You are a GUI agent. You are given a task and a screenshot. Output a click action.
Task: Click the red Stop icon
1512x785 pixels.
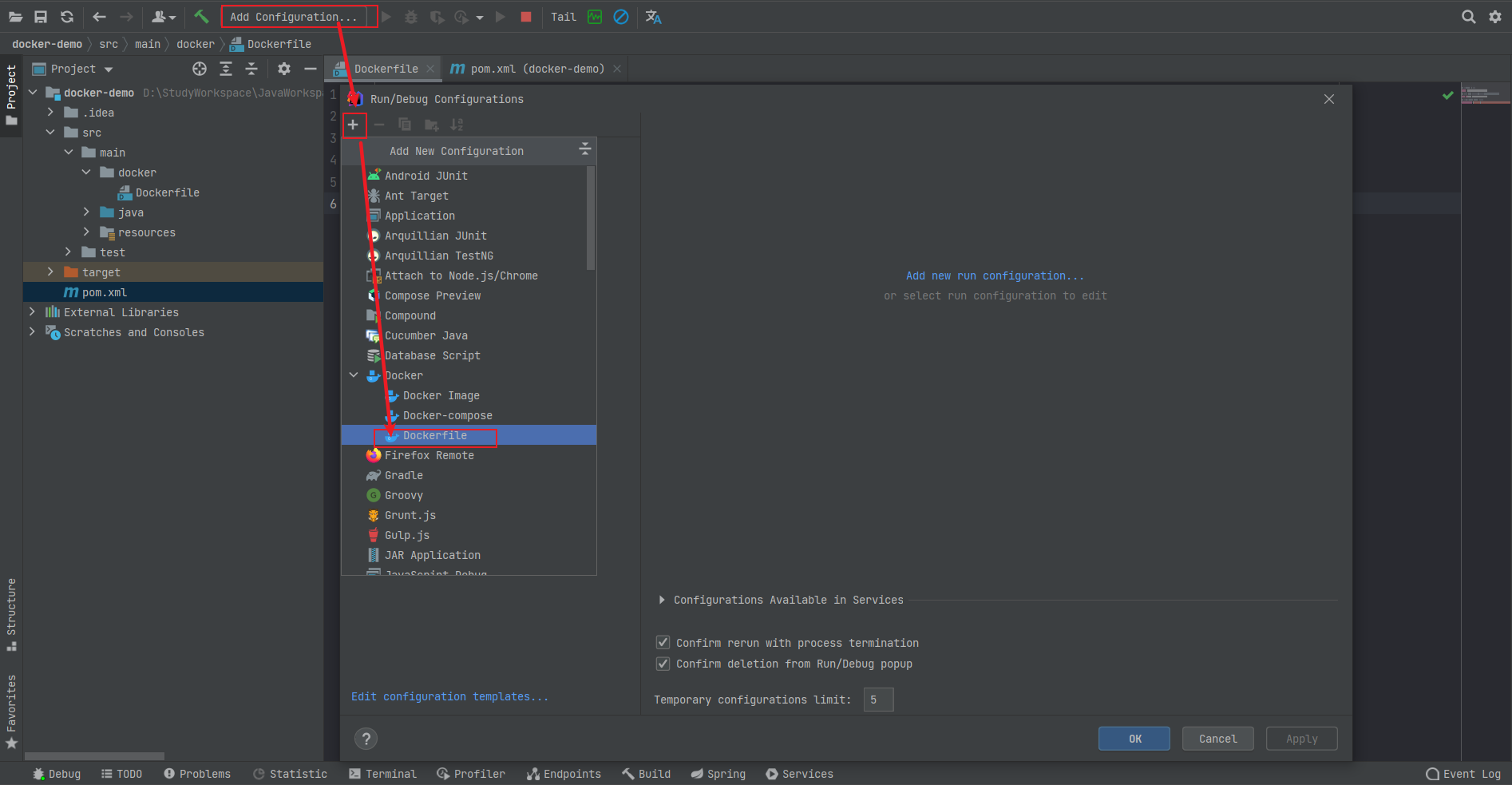pos(526,17)
